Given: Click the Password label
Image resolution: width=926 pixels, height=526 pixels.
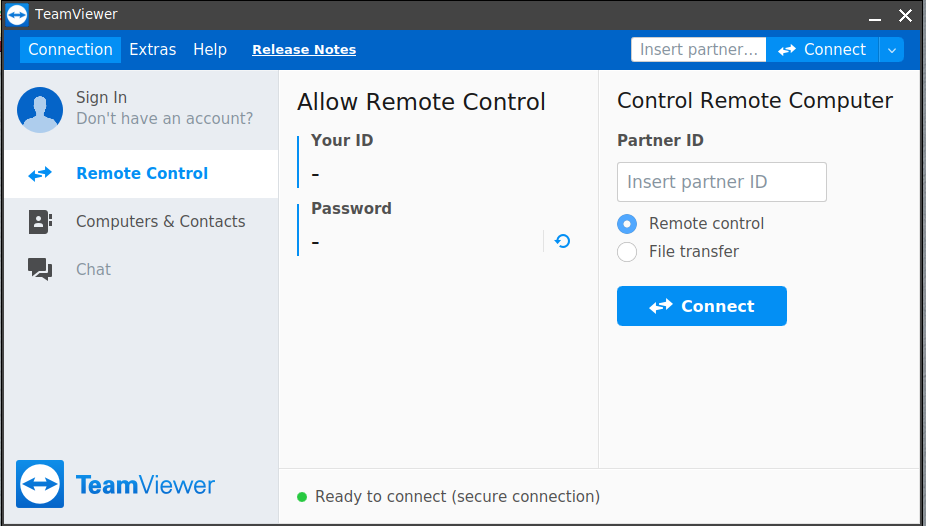Looking at the screenshot, I should pos(351,208).
